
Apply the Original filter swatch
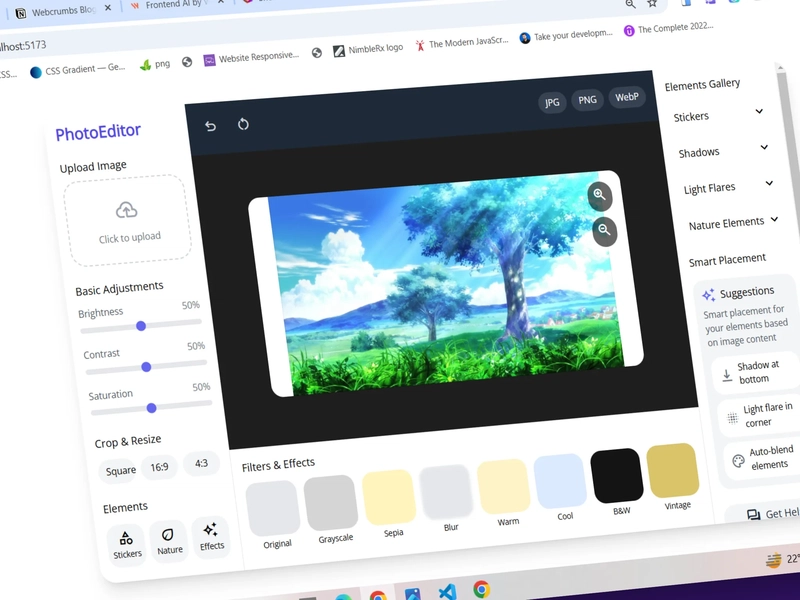(x=273, y=508)
